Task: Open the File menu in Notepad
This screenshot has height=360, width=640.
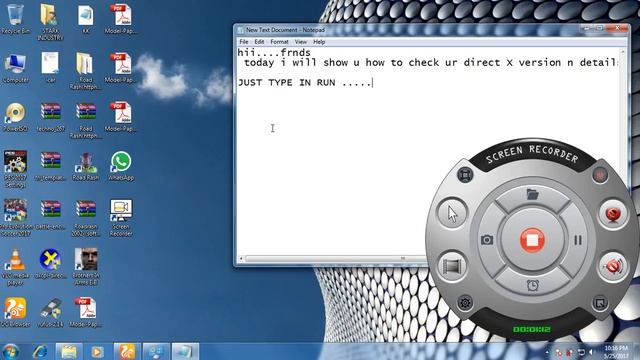Action: 244,42
